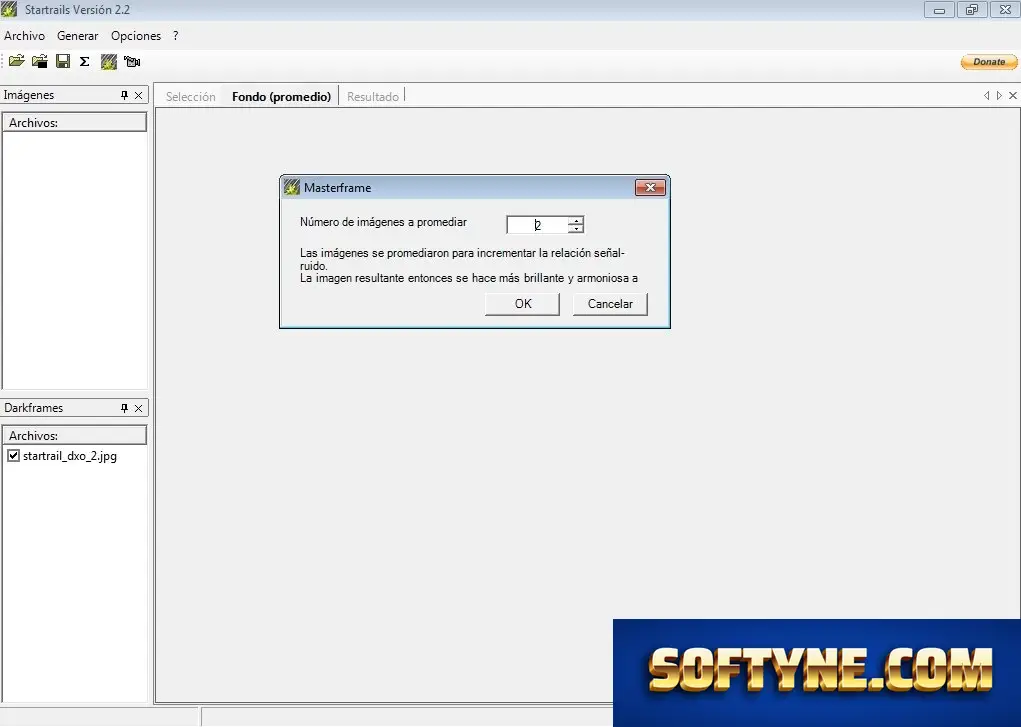Click the Sigma average images icon
This screenshot has width=1021, height=727.
85,61
